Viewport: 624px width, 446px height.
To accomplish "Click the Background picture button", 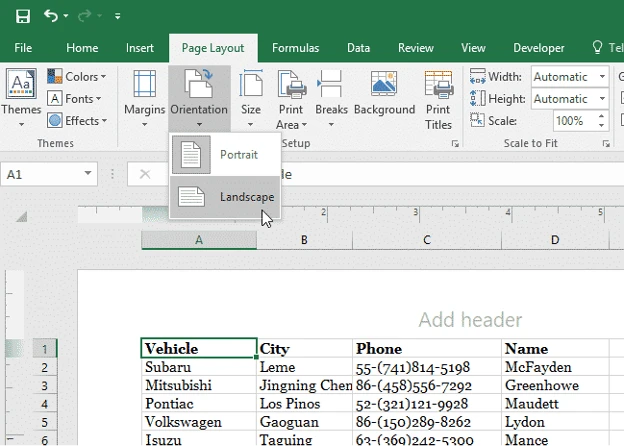I will (x=384, y=93).
